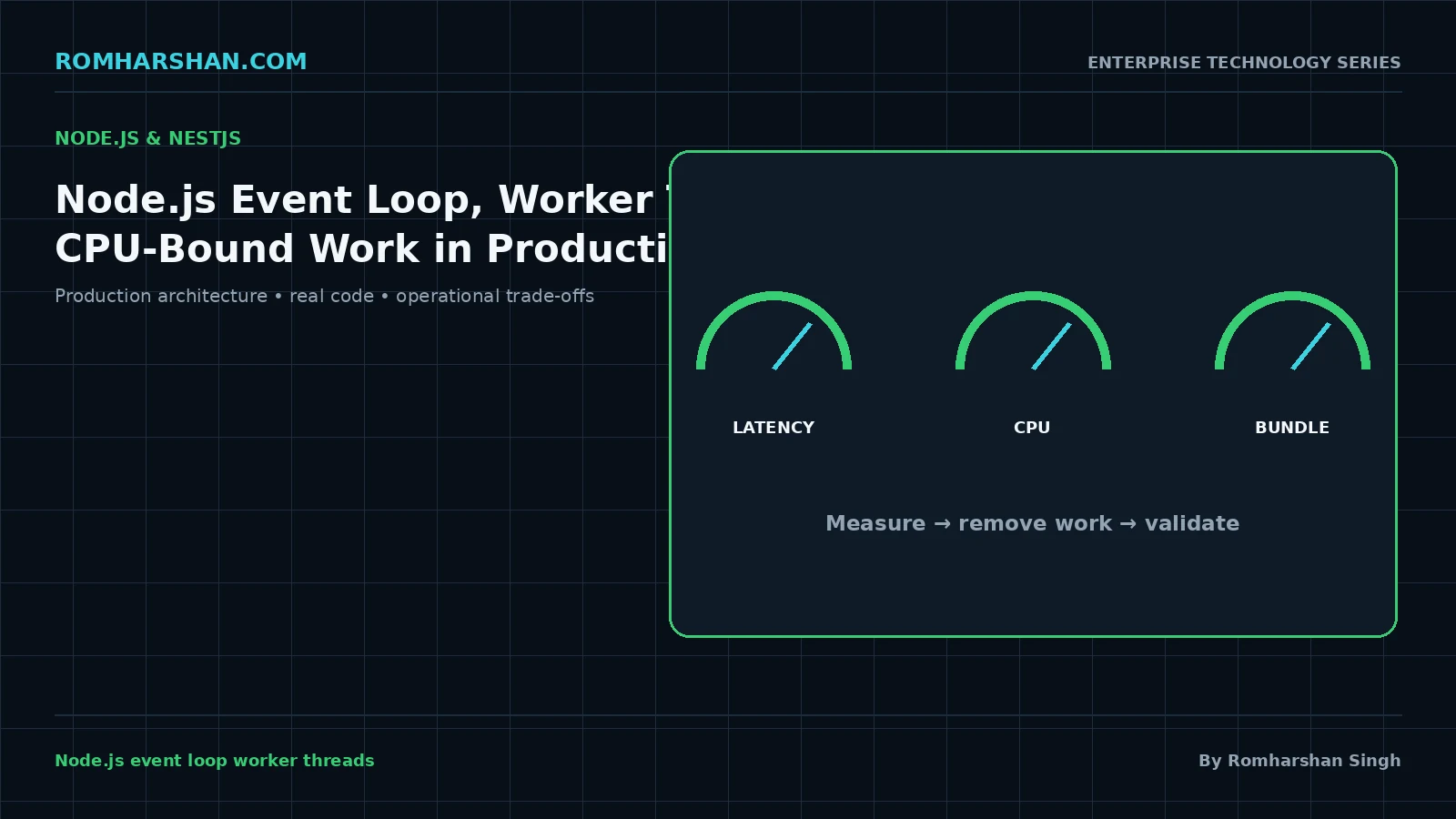Click the gauge icon above CPU
Screen dimensions: 1456x819
(1033, 330)
